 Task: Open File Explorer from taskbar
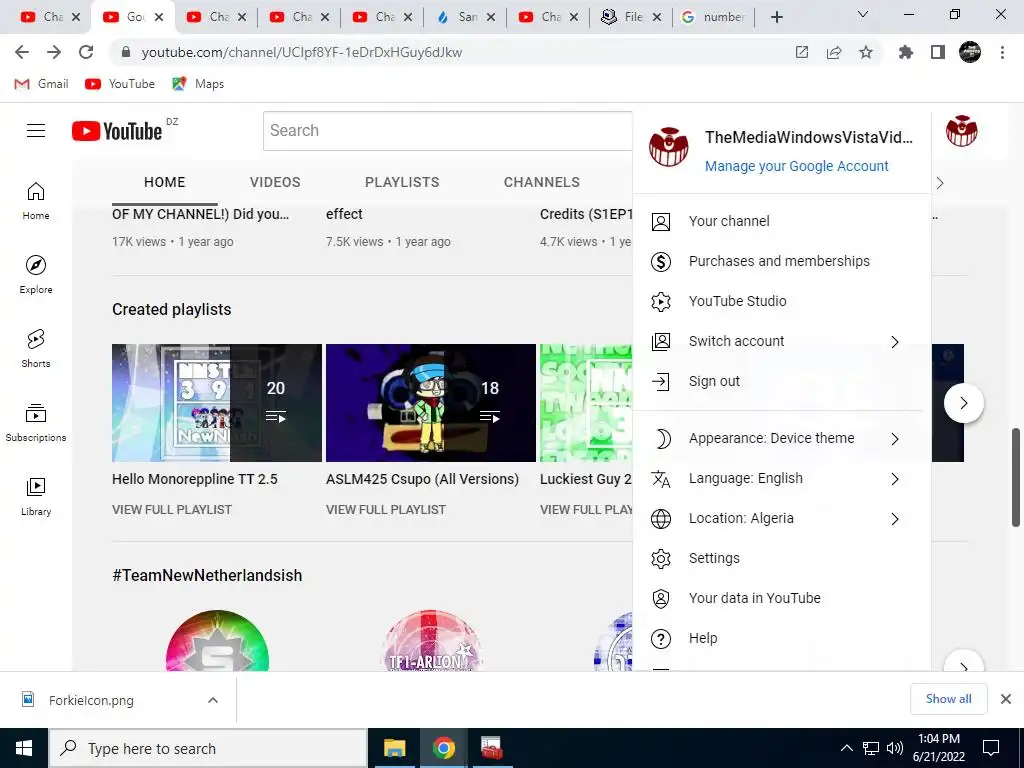tap(394, 748)
